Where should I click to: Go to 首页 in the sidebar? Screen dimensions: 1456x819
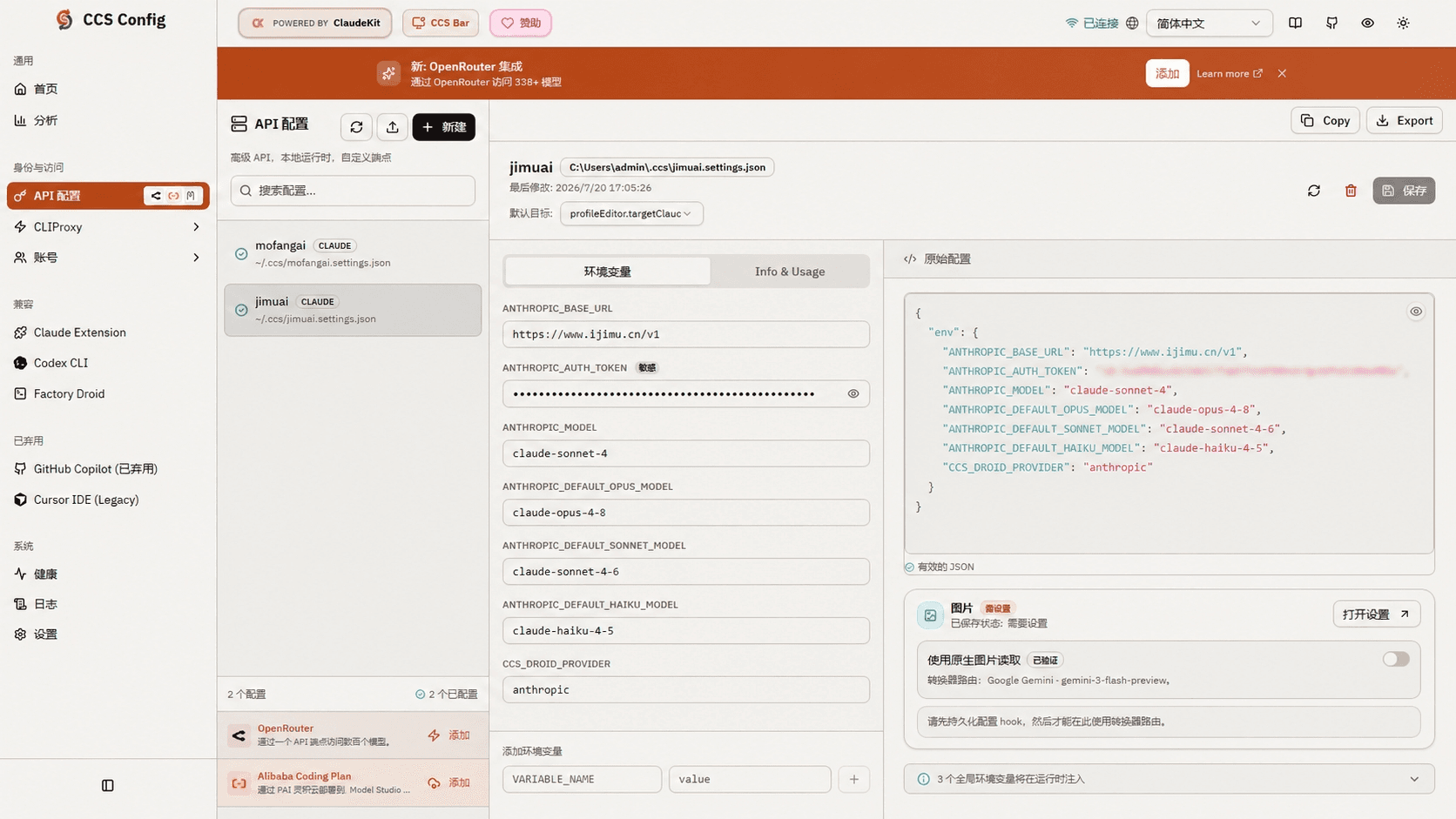[x=108, y=89]
